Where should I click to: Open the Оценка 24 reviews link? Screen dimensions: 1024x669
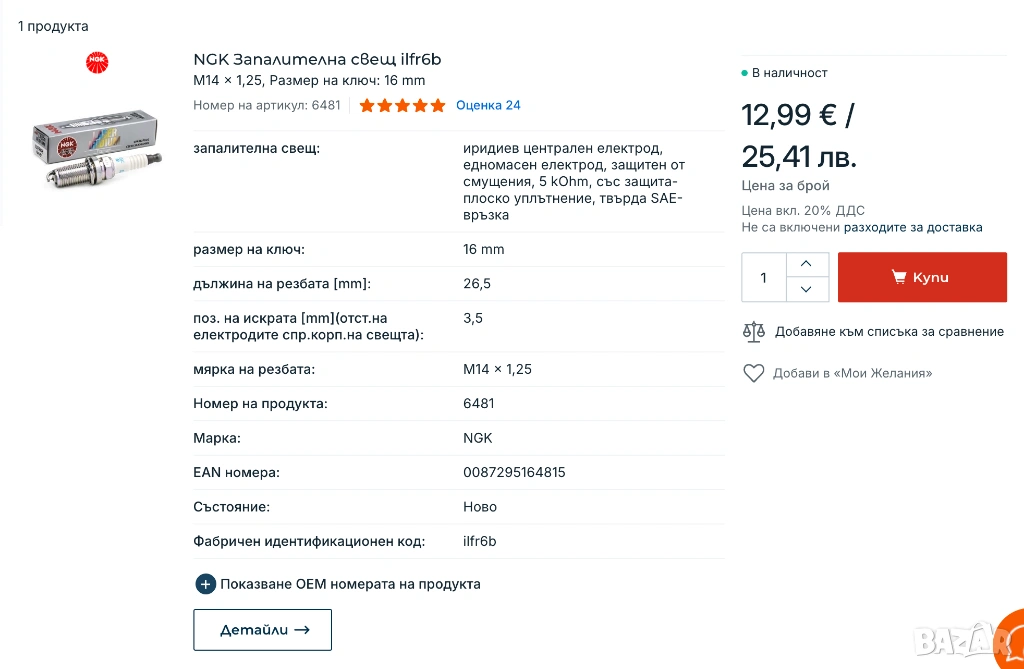point(488,105)
